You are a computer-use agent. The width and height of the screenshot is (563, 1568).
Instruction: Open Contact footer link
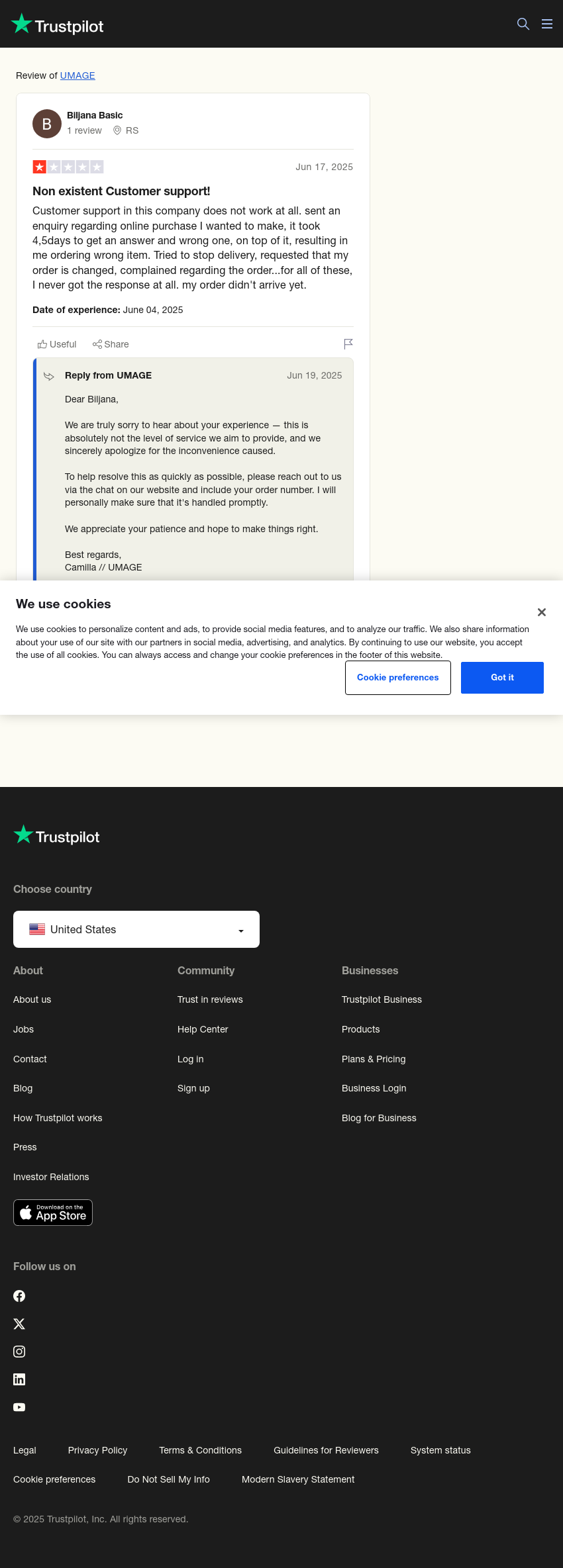point(30,1059)
